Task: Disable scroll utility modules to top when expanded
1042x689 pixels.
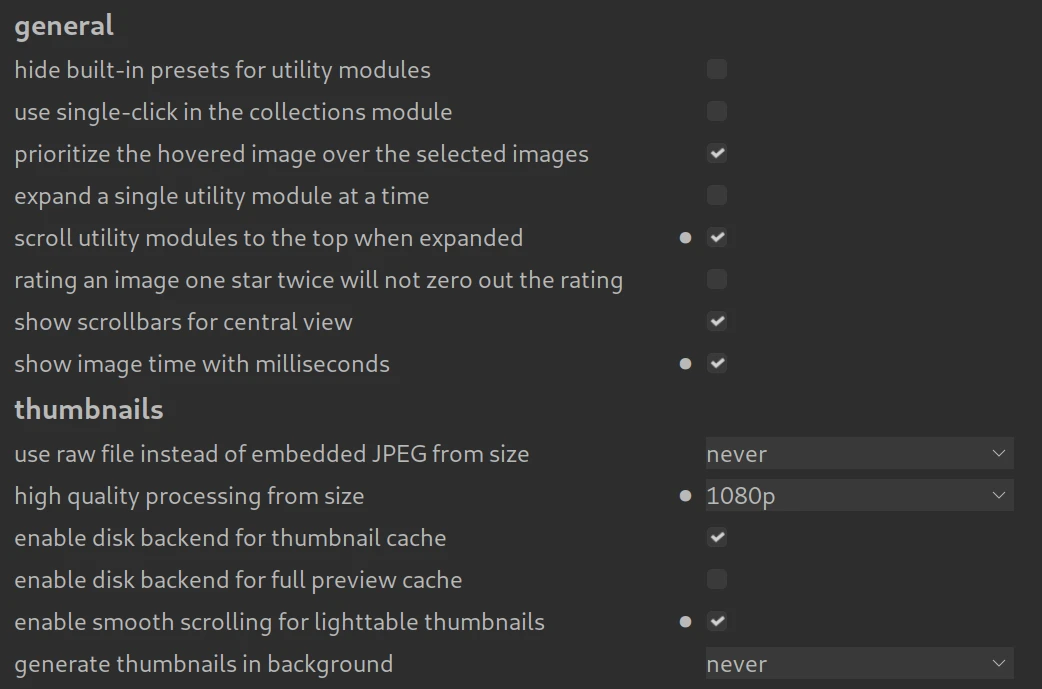Action: [716, 238]
